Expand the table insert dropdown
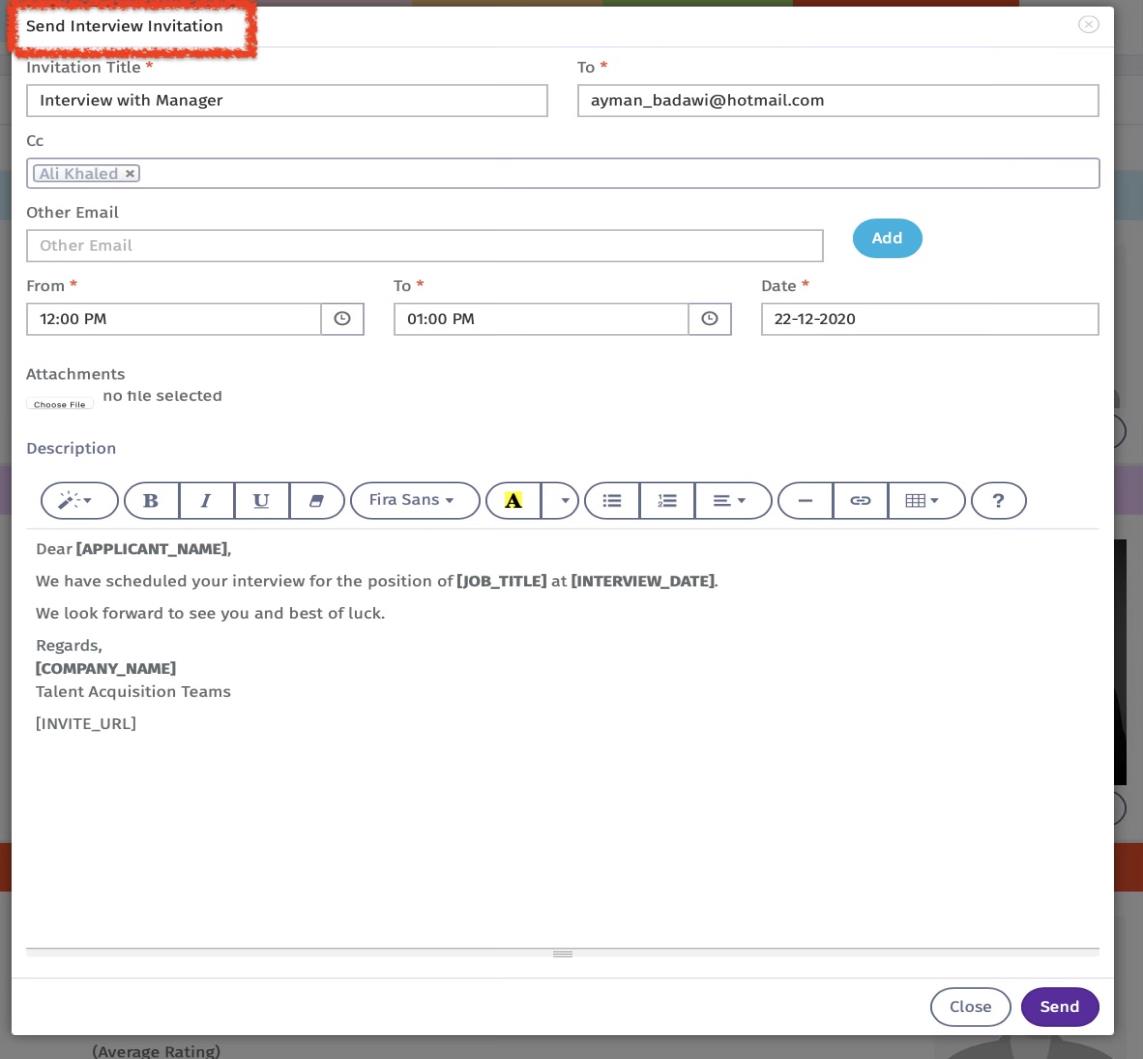The width and height of the screenshot is (1143, 1059). pyautogui.click(x=925, y=501)
